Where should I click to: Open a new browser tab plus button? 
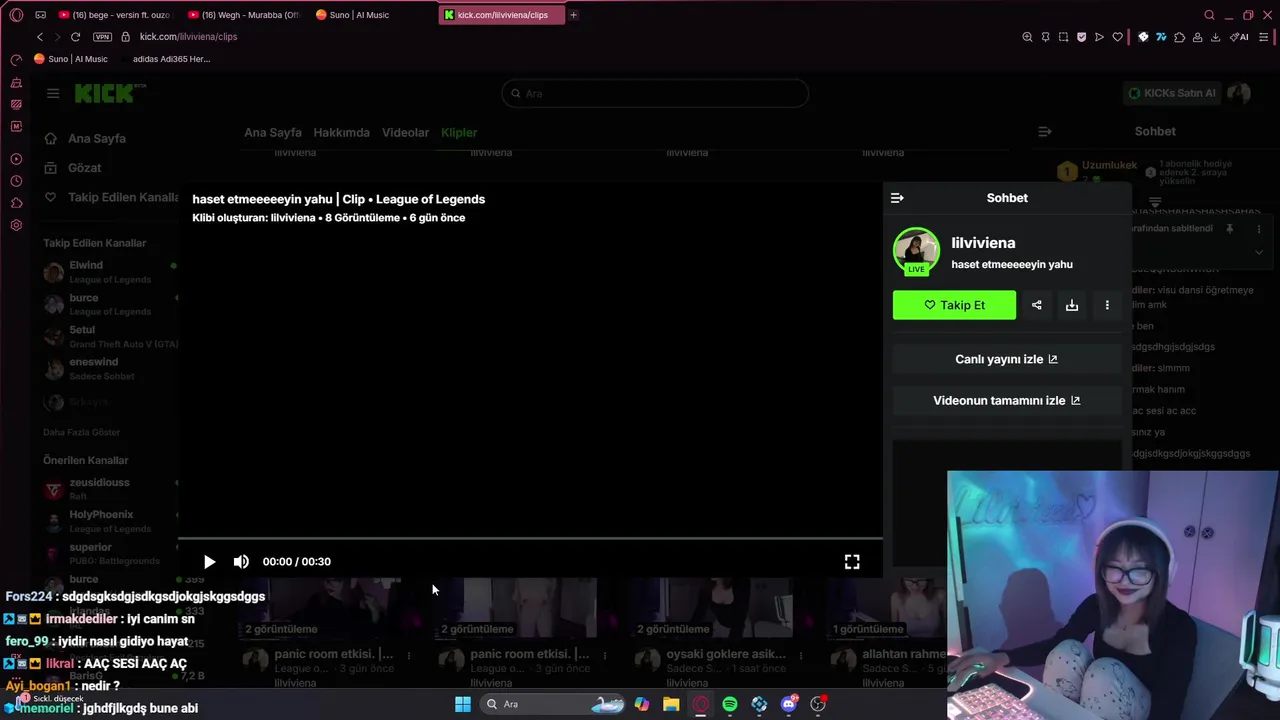click(573, 15)
